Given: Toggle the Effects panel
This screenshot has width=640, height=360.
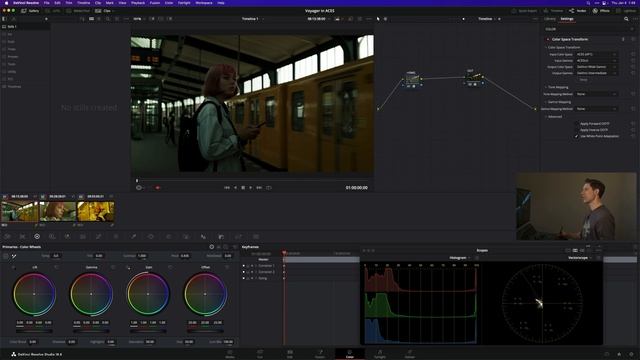Looking at the screenshot, I should click(601, 11).
